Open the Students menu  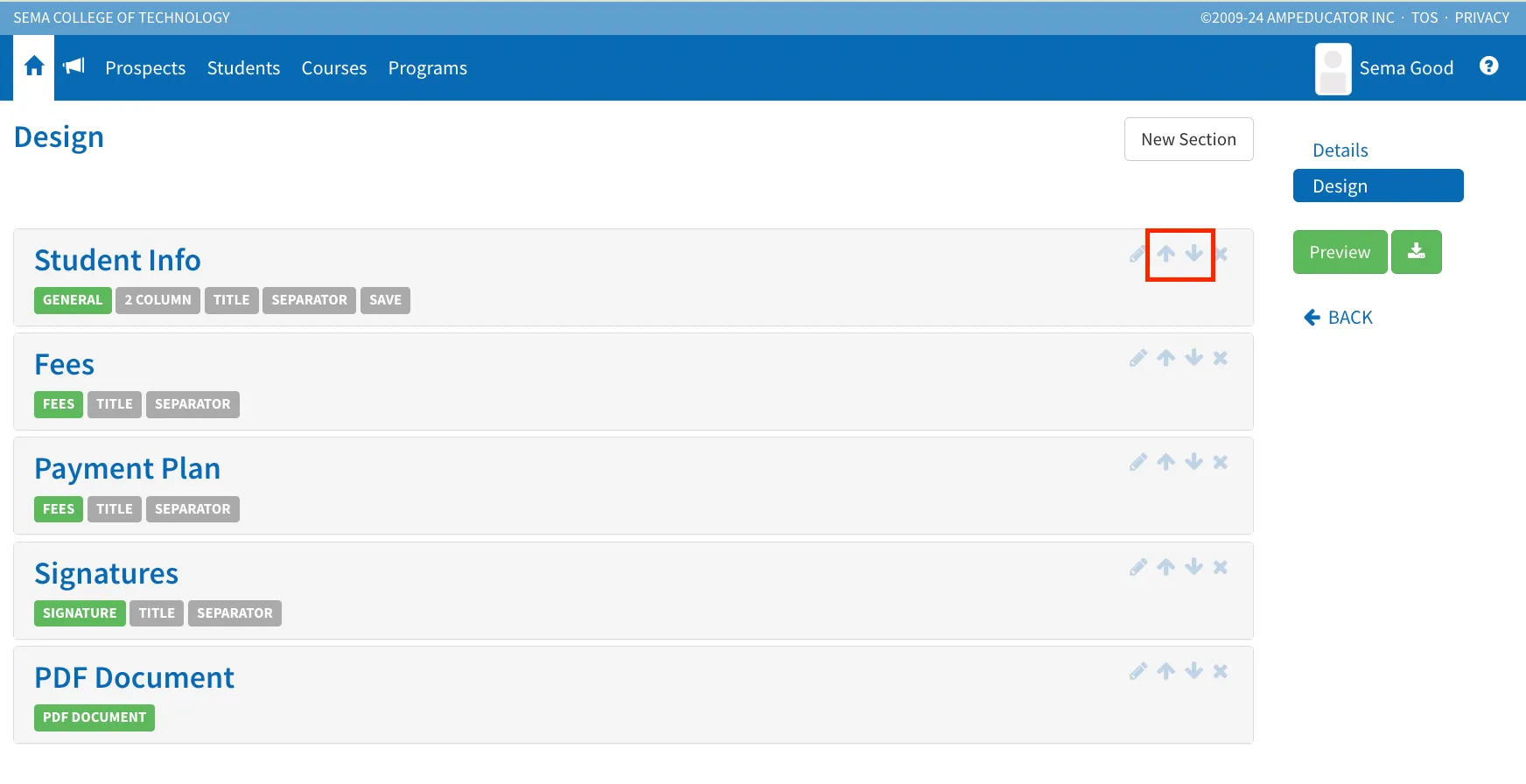pos(243,68)
